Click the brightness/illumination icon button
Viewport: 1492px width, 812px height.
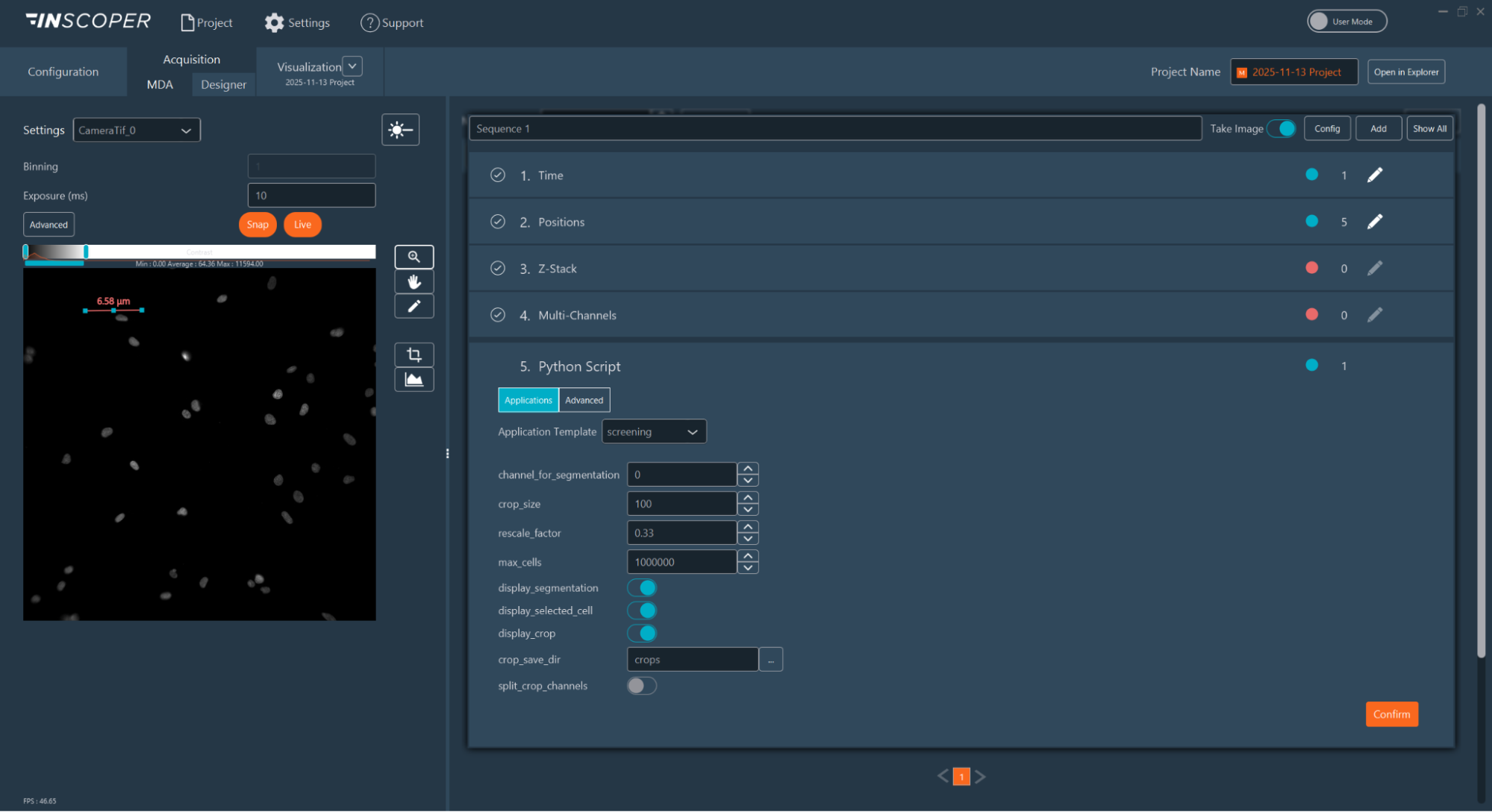tap(400, 130)
